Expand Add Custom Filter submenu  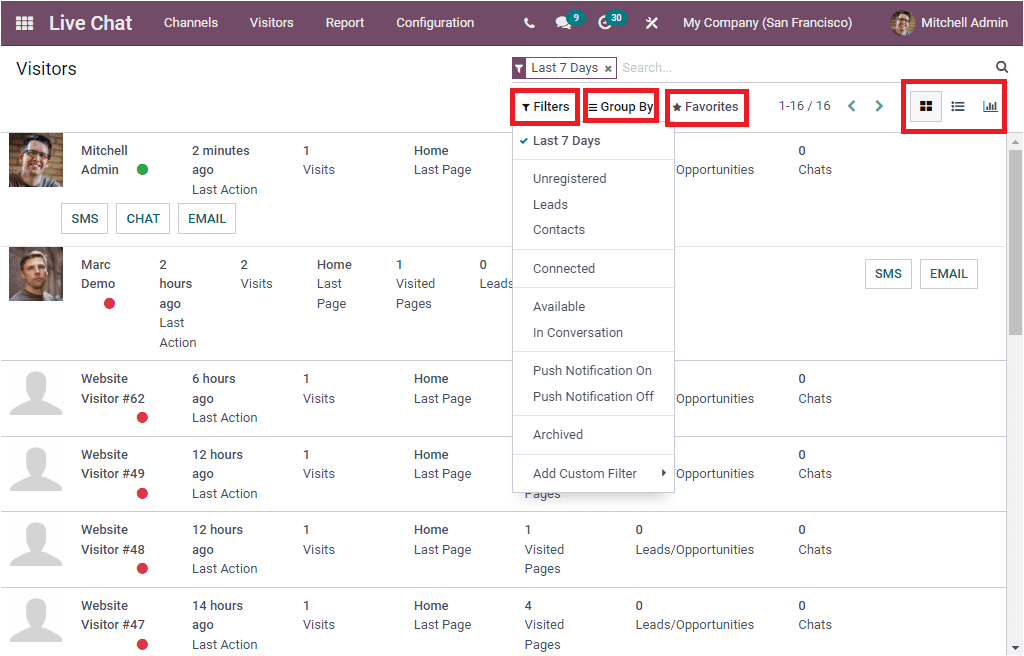[x=586, y=473]
